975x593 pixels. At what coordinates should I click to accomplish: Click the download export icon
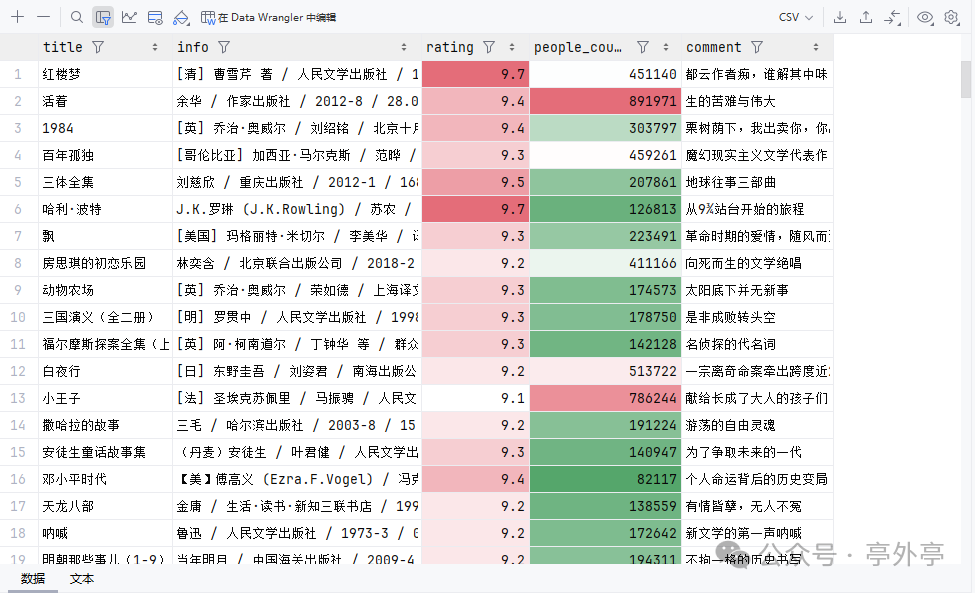839,17
